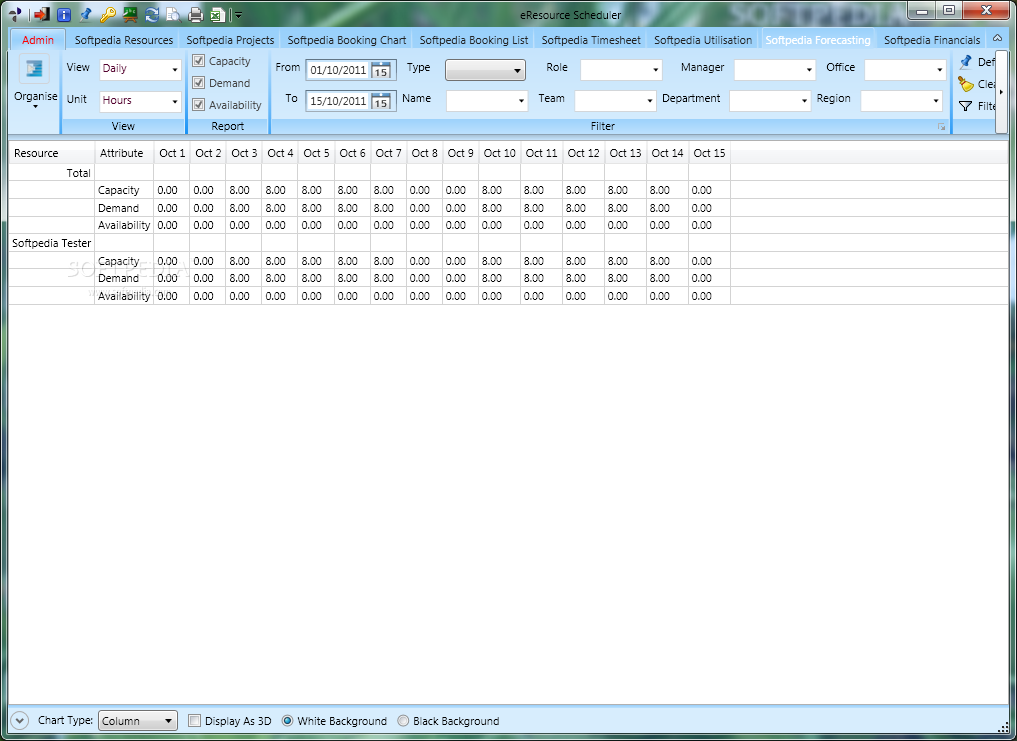Image resolution: width=1017 pixels, height=741 pixels.
Task: Enable Display As 3D checkbox
Action: pos(194,720)
